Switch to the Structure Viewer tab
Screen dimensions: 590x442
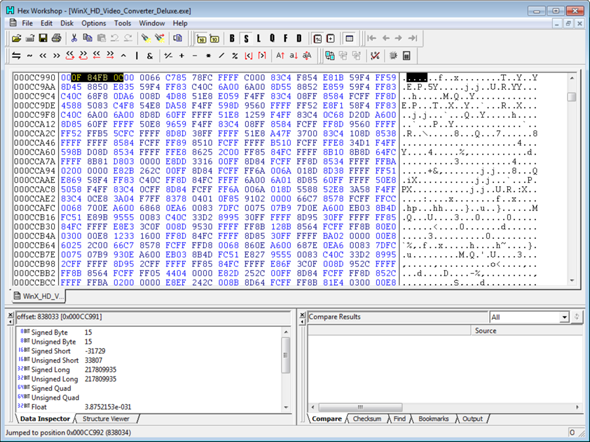click(106, 419)
